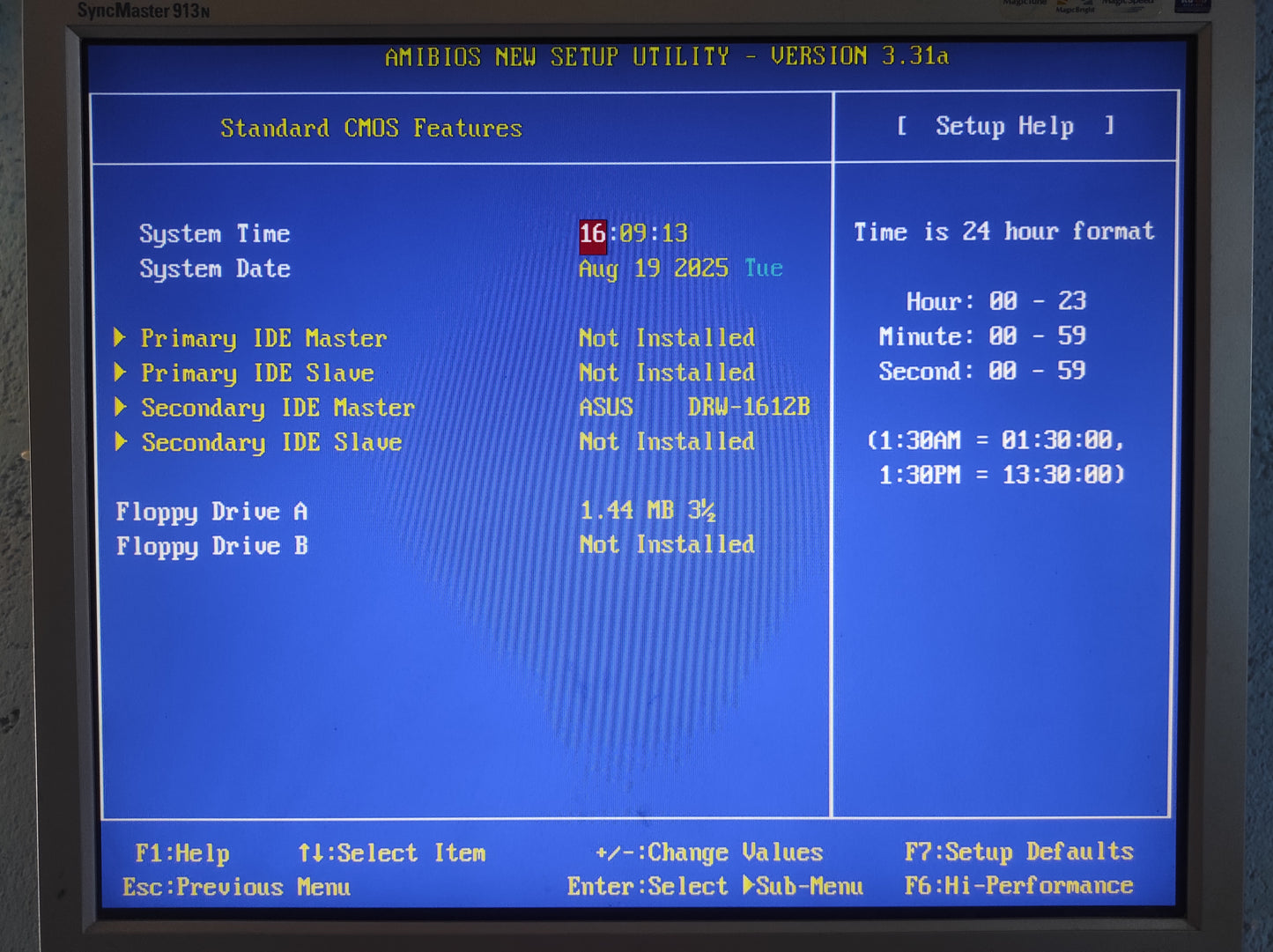1273x952 pixels.
Task: Expand the Primary IDE Slave arrow
Action: click(x=121, y=373)
